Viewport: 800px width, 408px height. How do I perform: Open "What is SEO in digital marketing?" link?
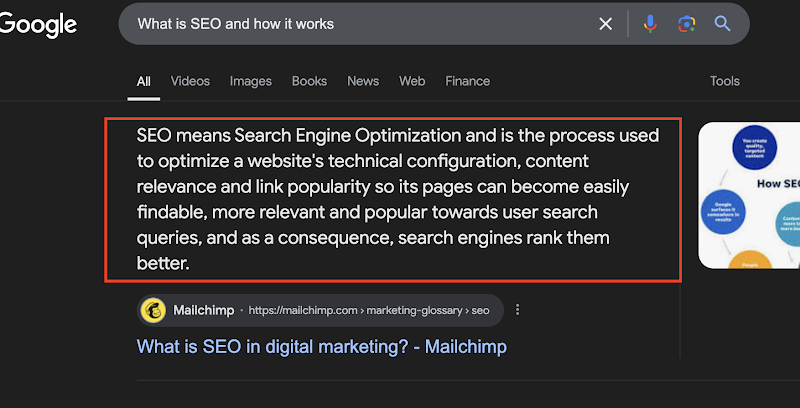[x=322, y=347]
